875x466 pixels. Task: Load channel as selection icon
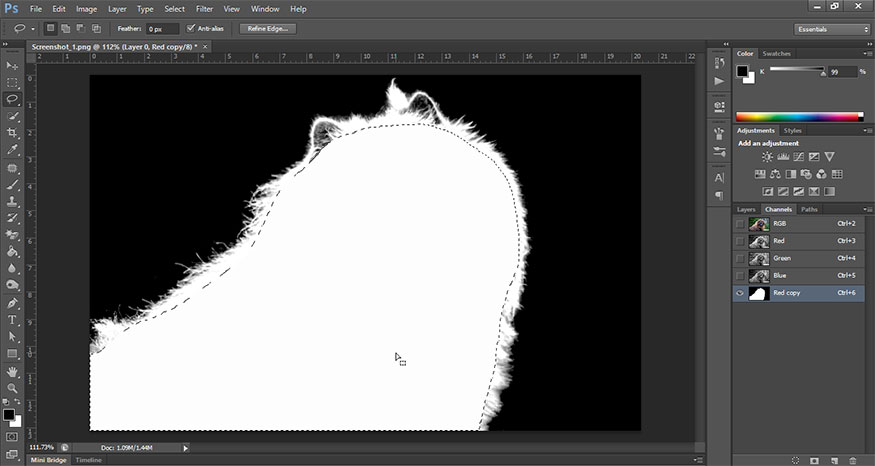point(795,460)
